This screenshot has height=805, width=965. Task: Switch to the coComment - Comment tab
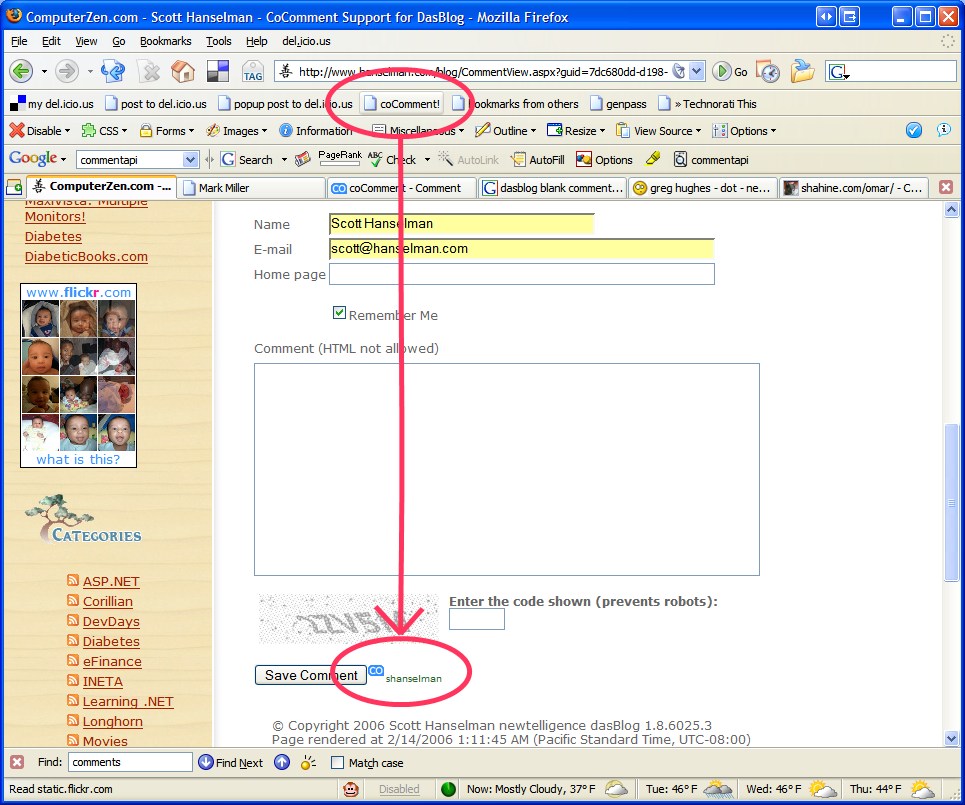click(x=402, y=188)
